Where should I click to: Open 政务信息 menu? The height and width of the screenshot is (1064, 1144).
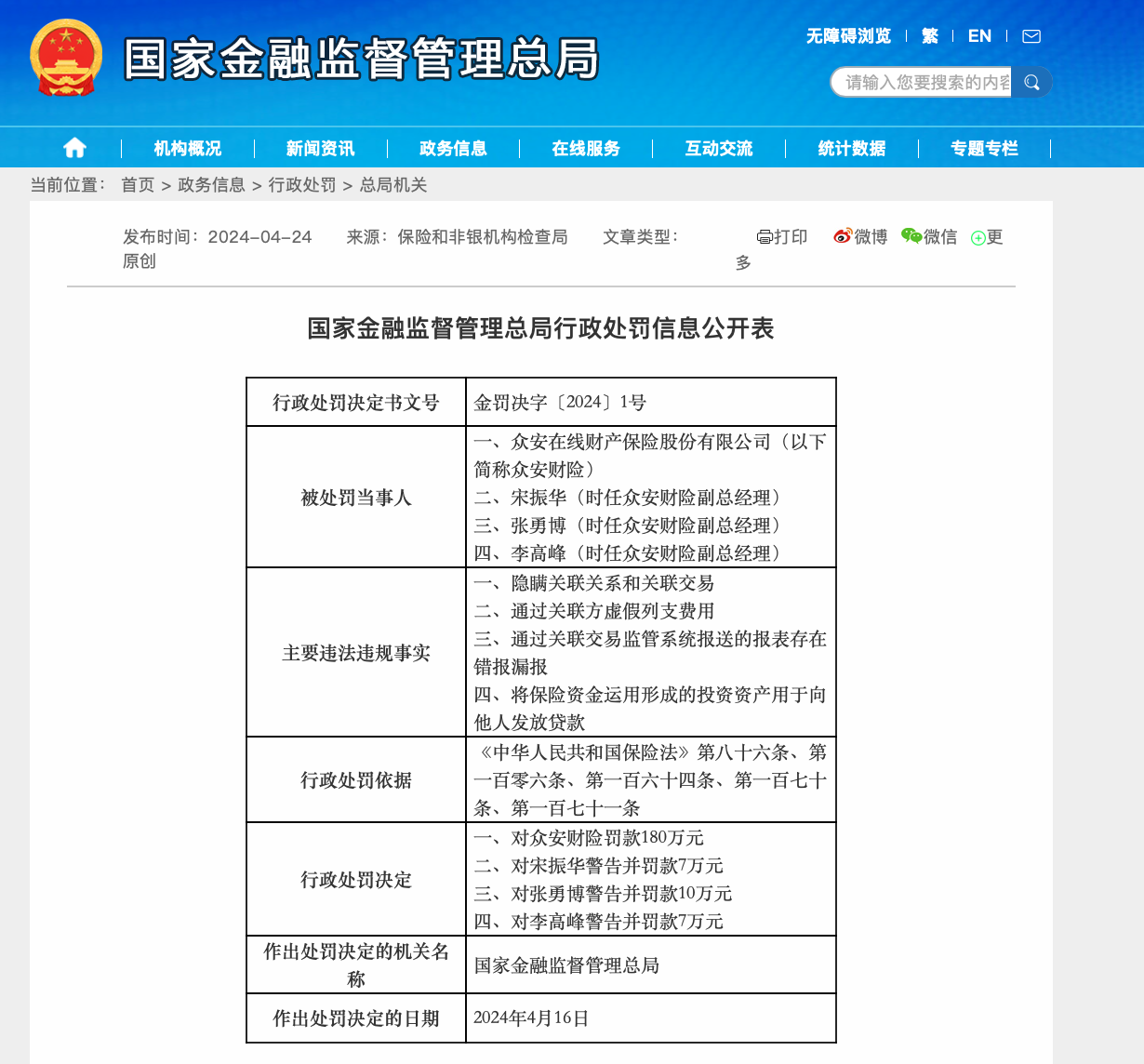[x=453, y=148]
